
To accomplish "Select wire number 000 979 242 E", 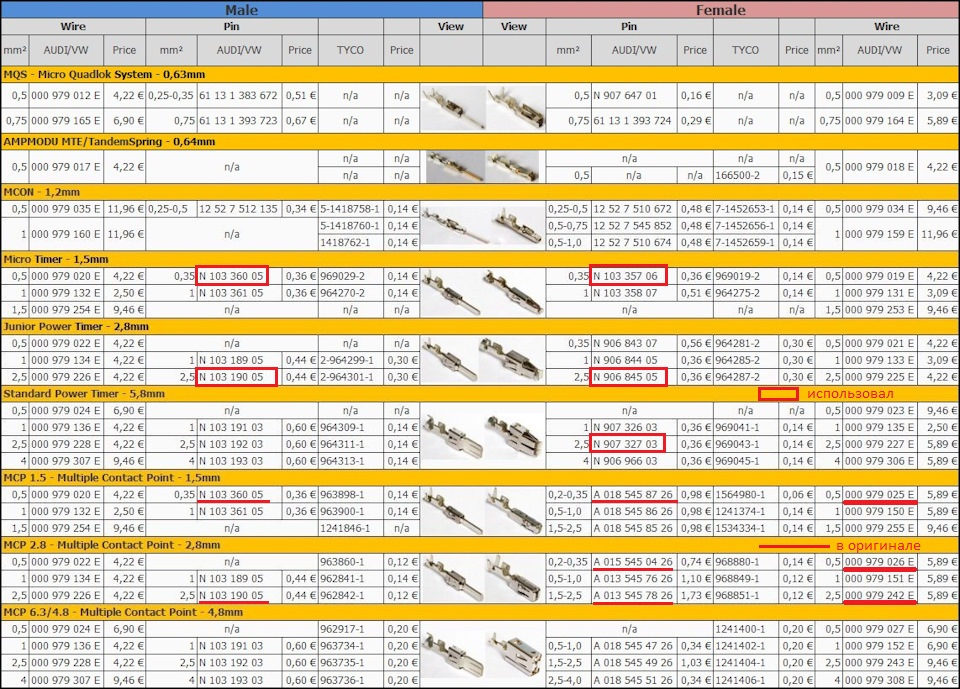I will click(879, 595).
